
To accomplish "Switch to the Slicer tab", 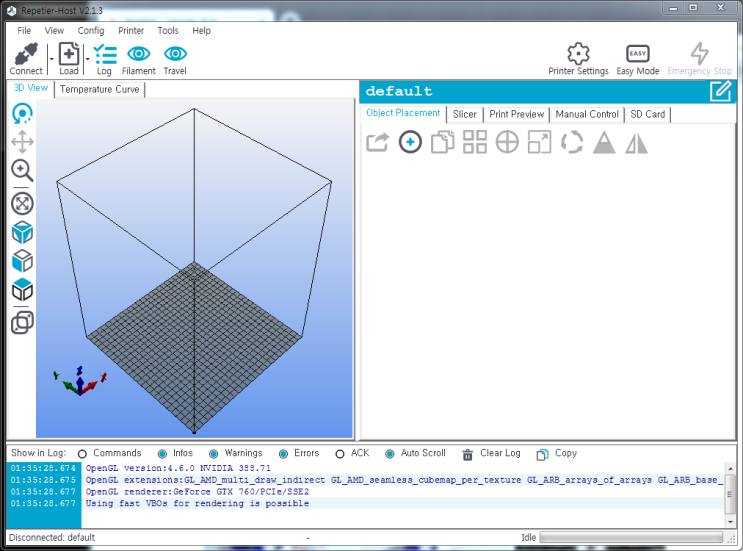I will [464, 114].
